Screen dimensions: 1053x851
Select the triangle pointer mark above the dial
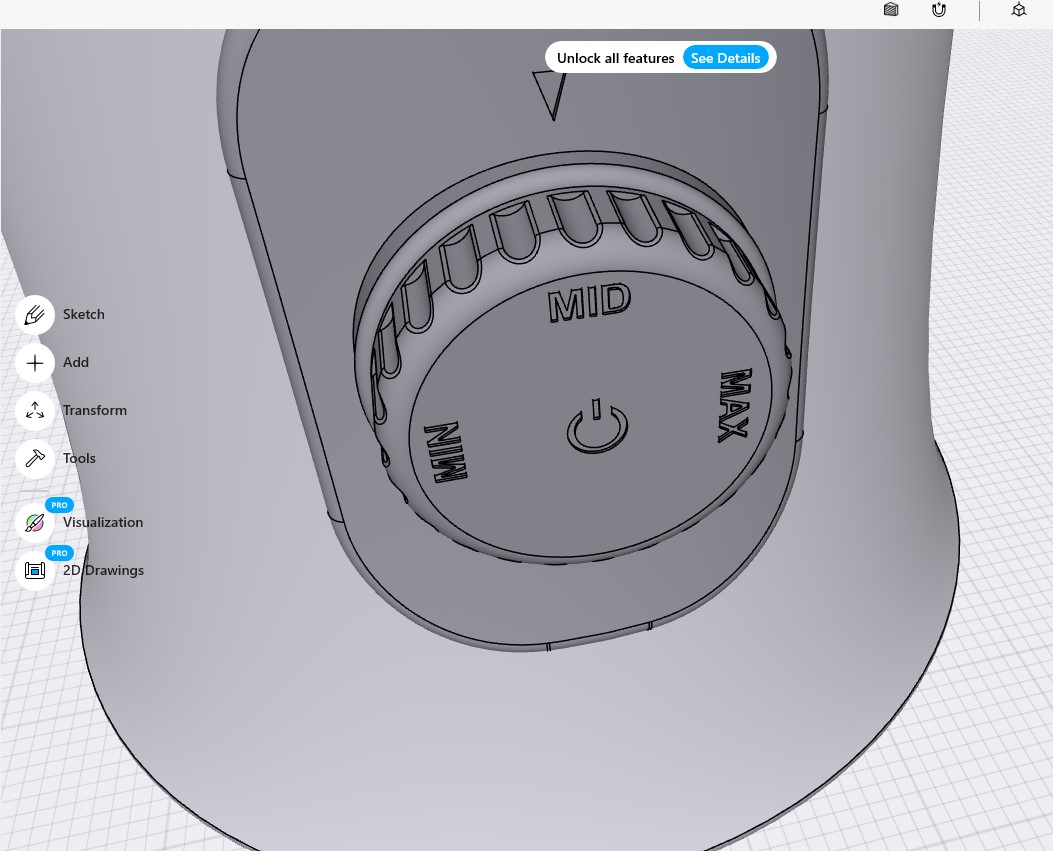tap(551, 95)
